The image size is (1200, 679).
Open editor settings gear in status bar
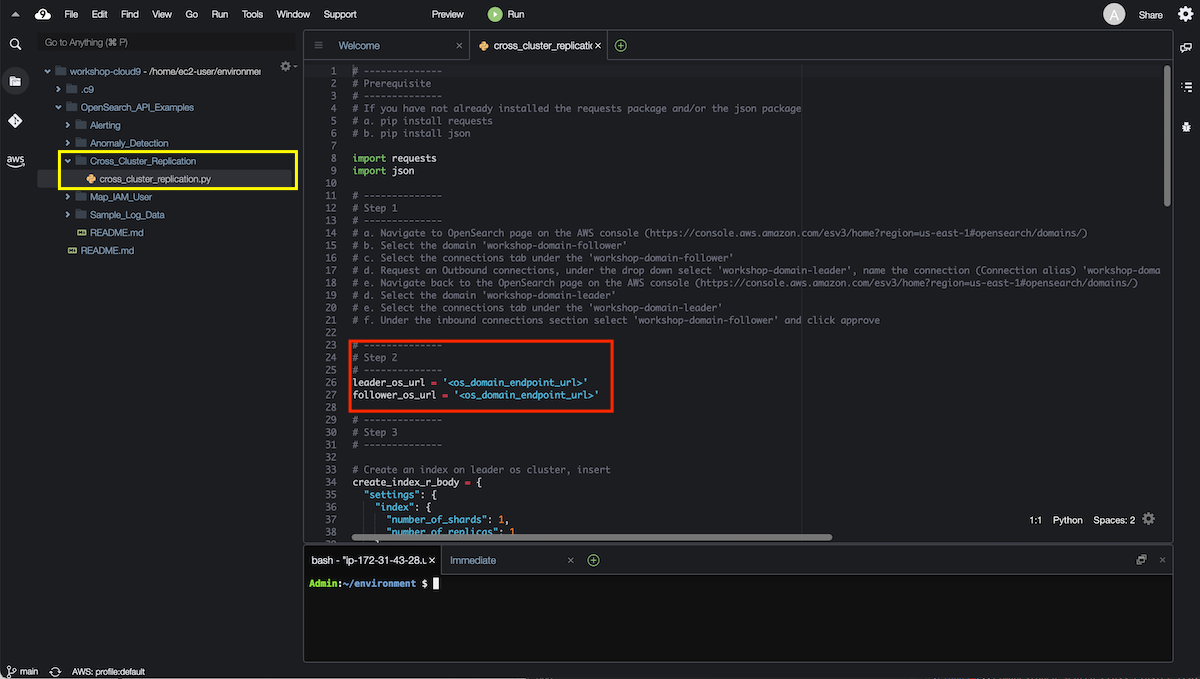coord(1148,519)
